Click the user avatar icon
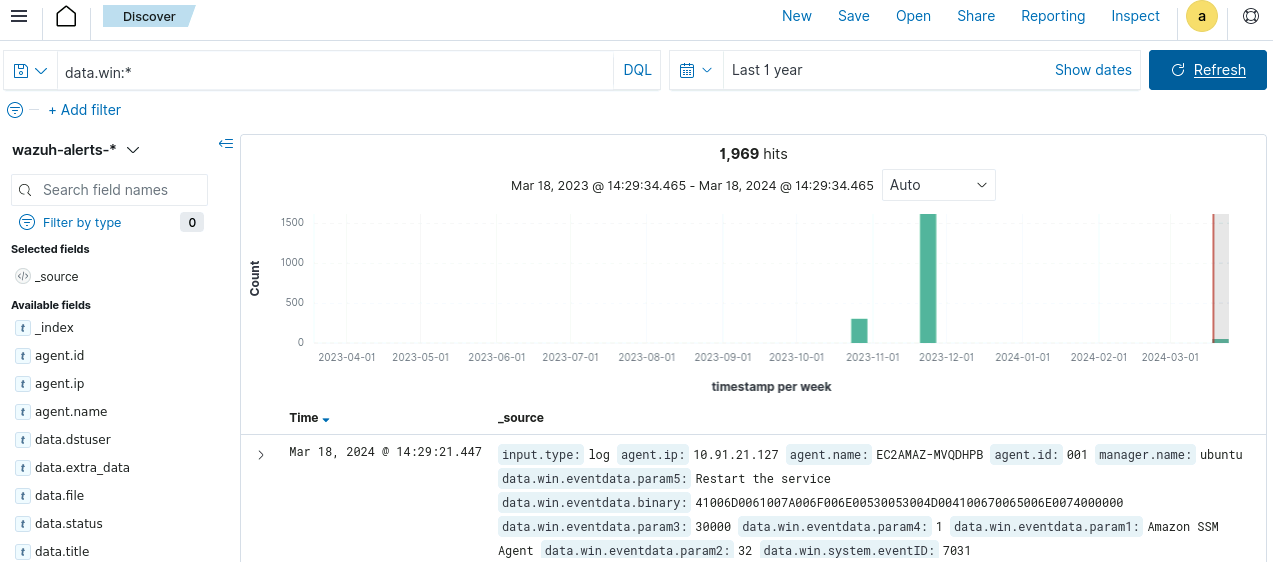The width and height of the screenshot is (1273, 562). 1201,16
